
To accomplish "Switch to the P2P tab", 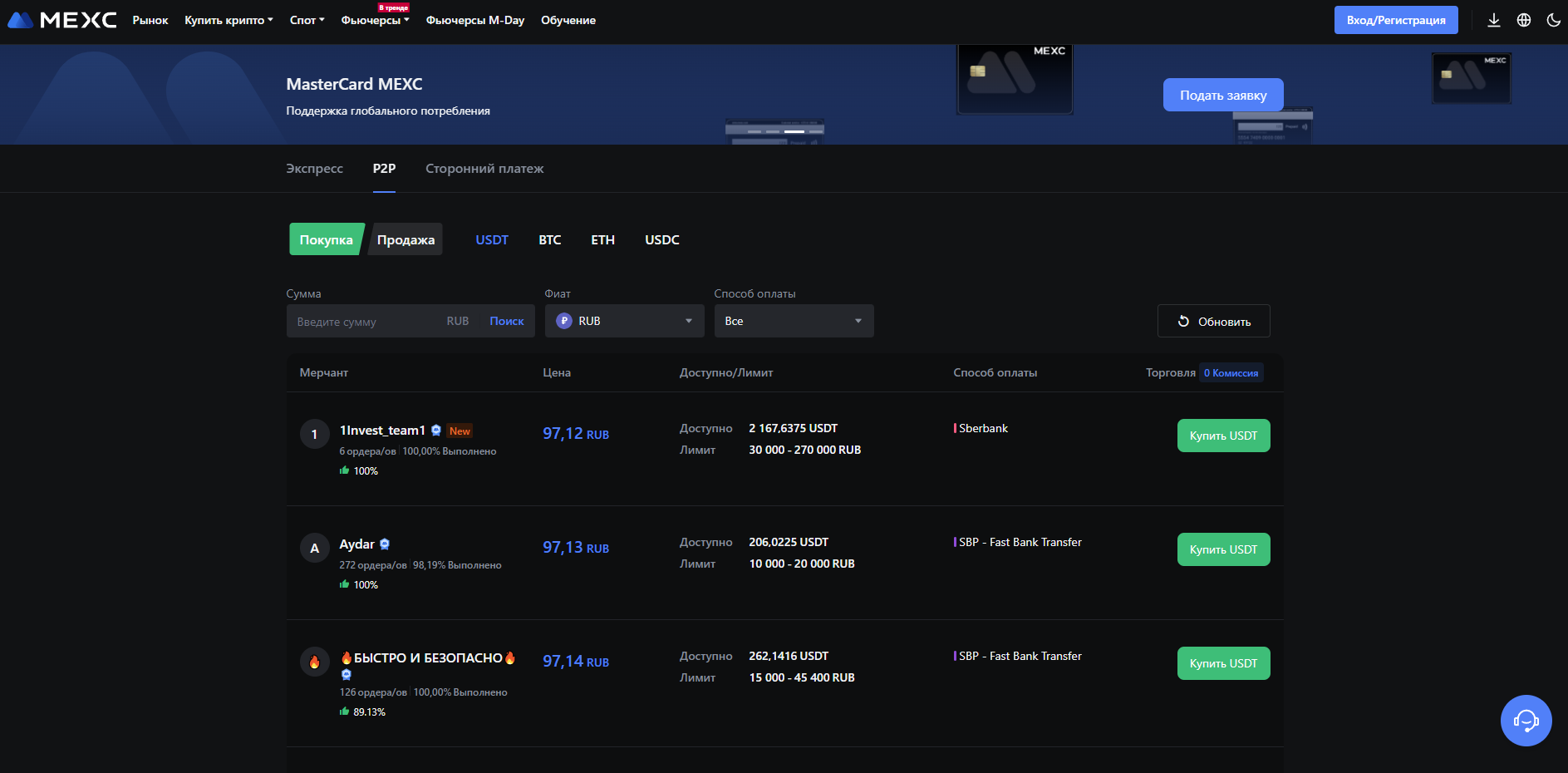I will pos(384,169).
